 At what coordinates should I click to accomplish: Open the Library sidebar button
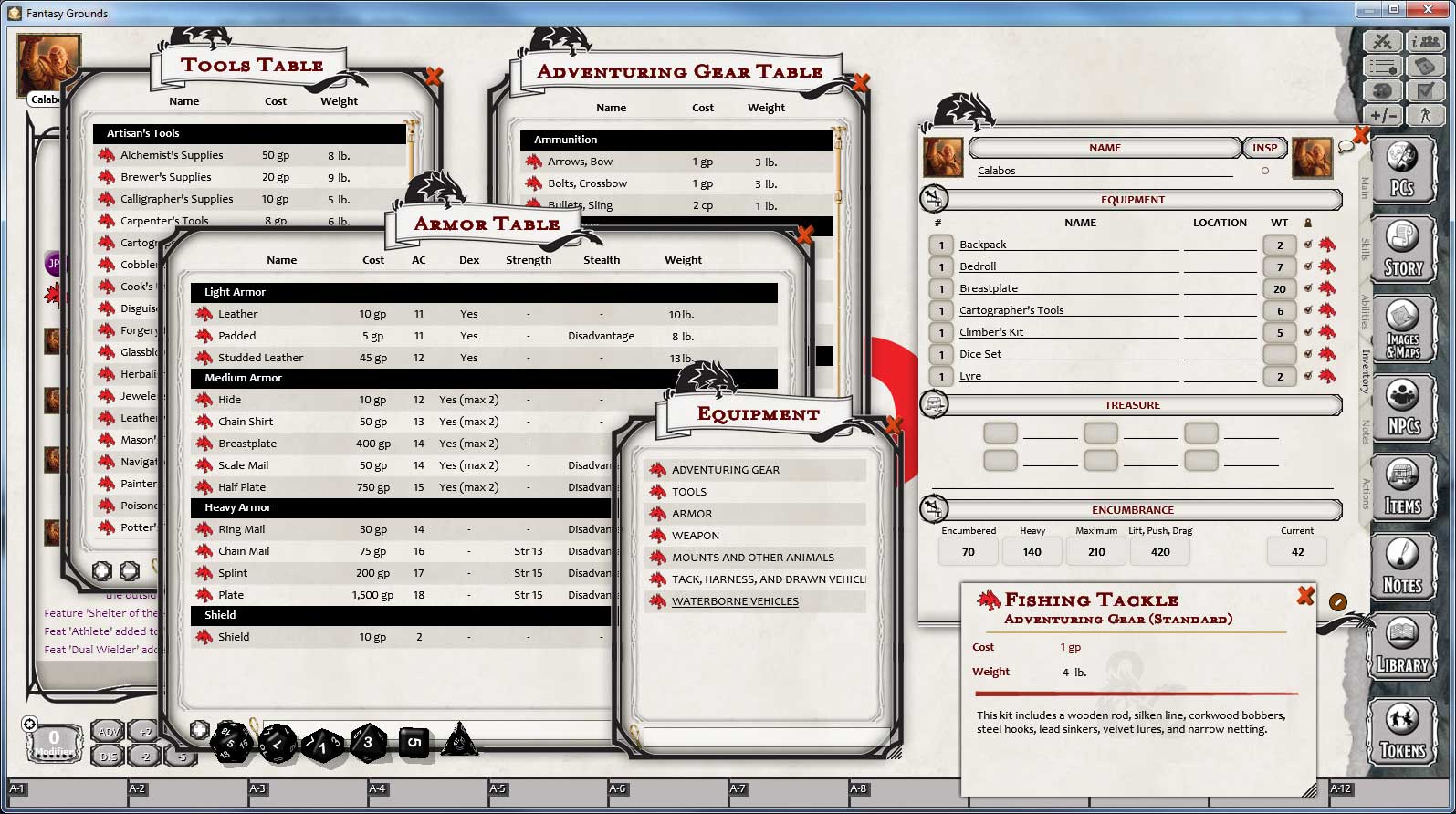tap(1402, 648)
